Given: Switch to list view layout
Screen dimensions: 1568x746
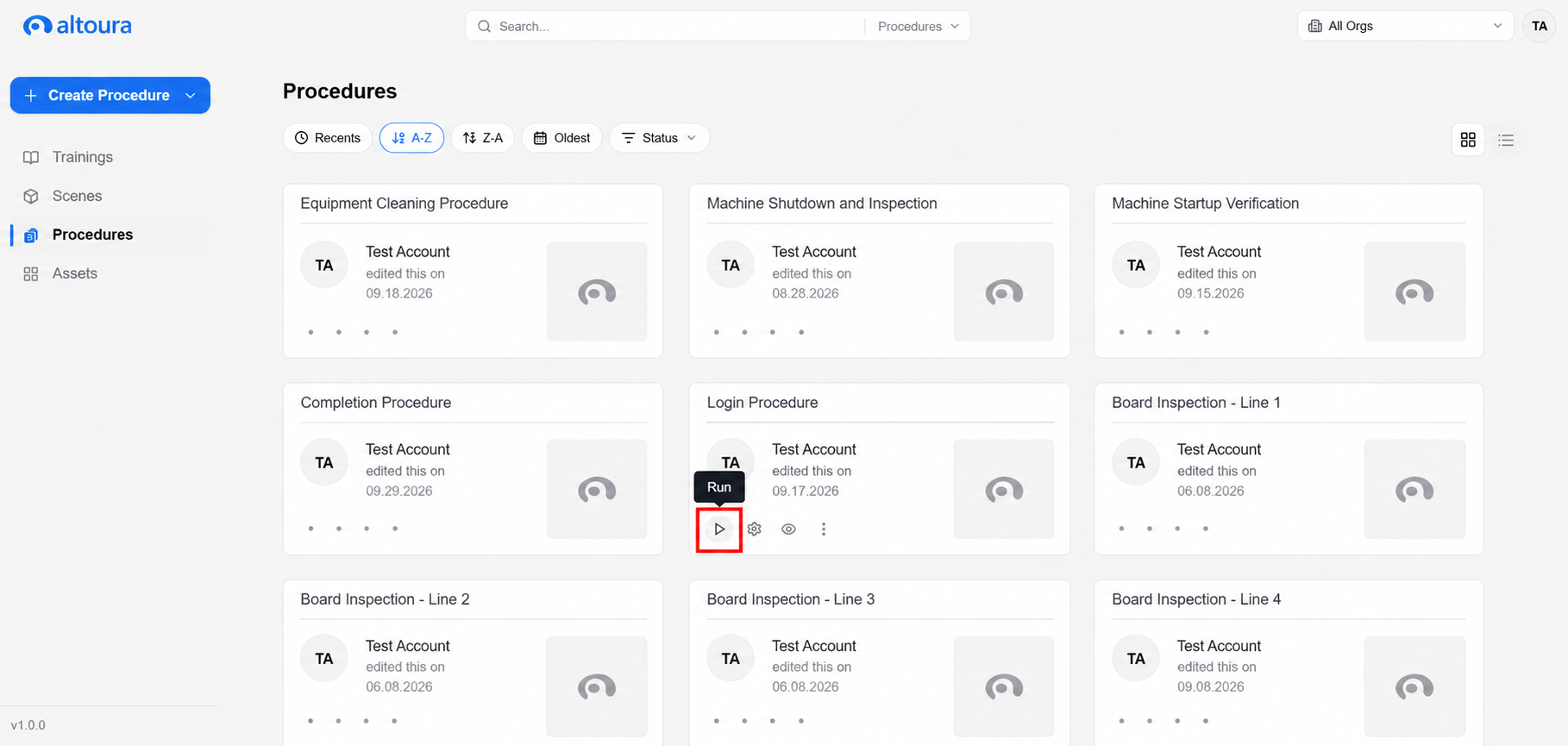Looking at the screenshot, I should 1506,140.
